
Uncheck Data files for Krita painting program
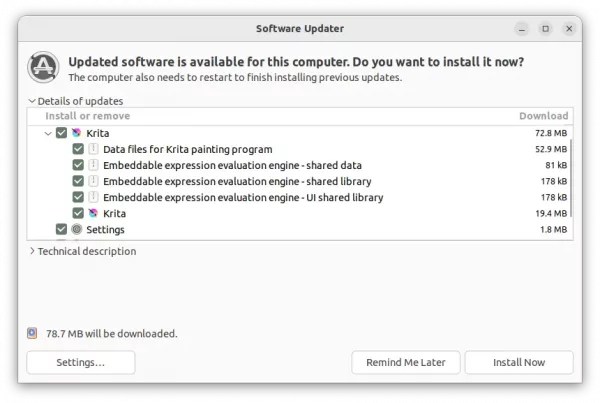[x=78, y=149]
